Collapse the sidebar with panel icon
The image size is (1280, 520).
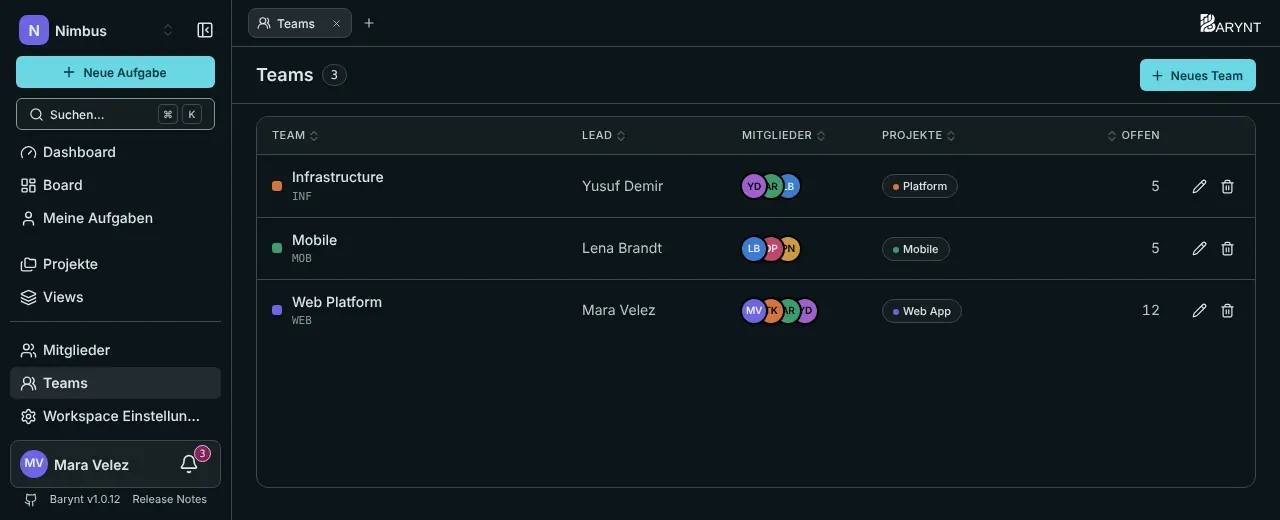pos(205,30)
